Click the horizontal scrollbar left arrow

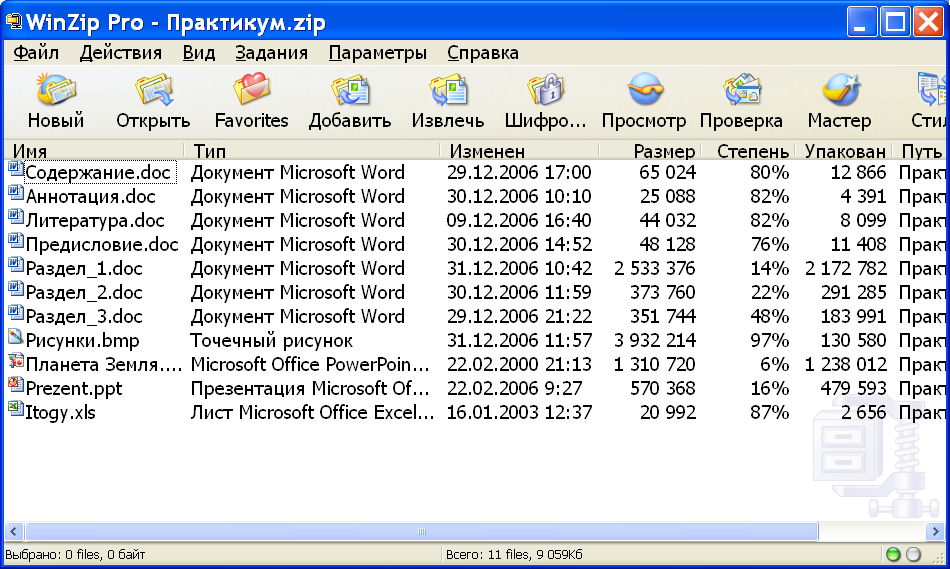click(x=13, y=531)
